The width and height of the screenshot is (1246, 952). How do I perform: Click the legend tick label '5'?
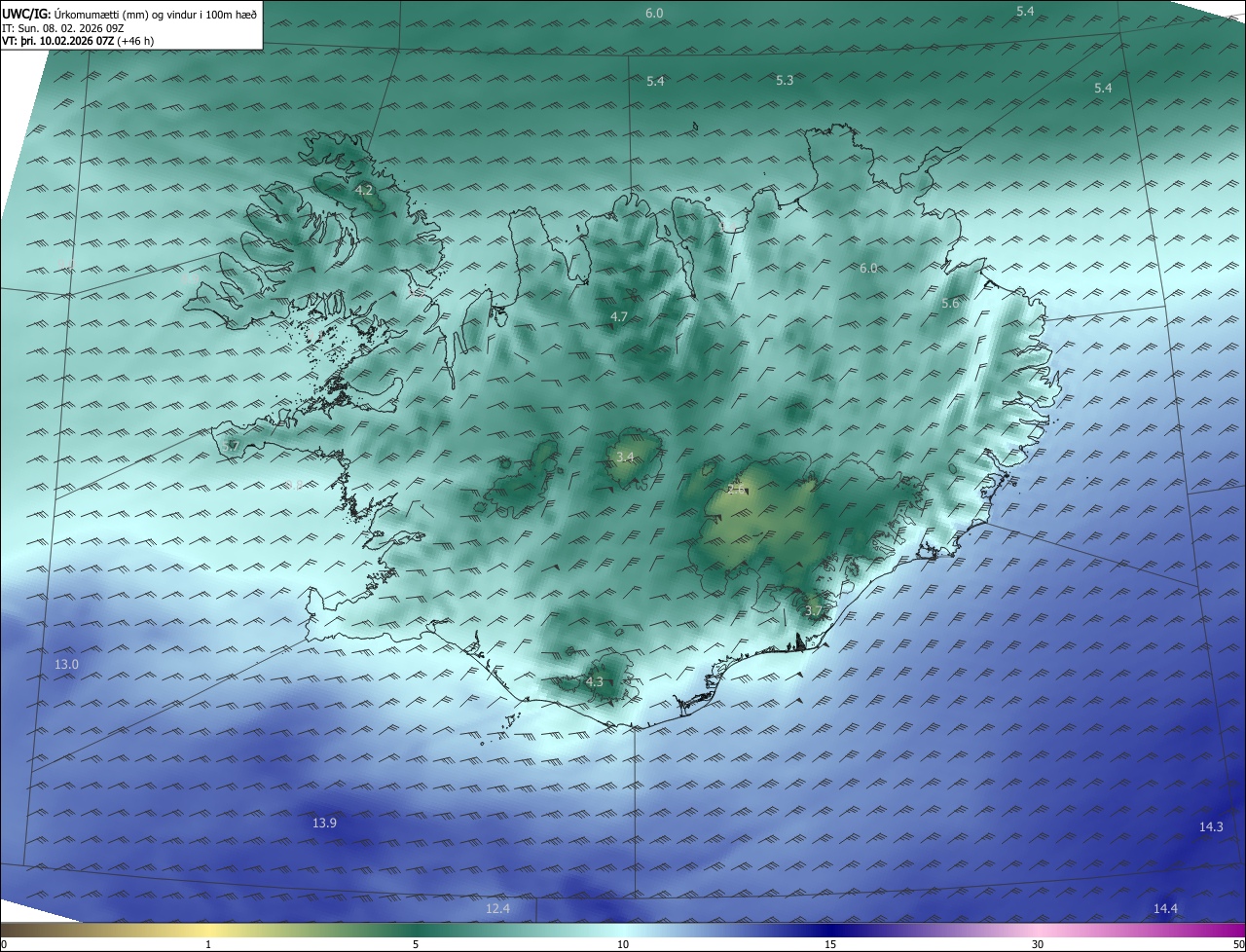click(x=416, y=944)
